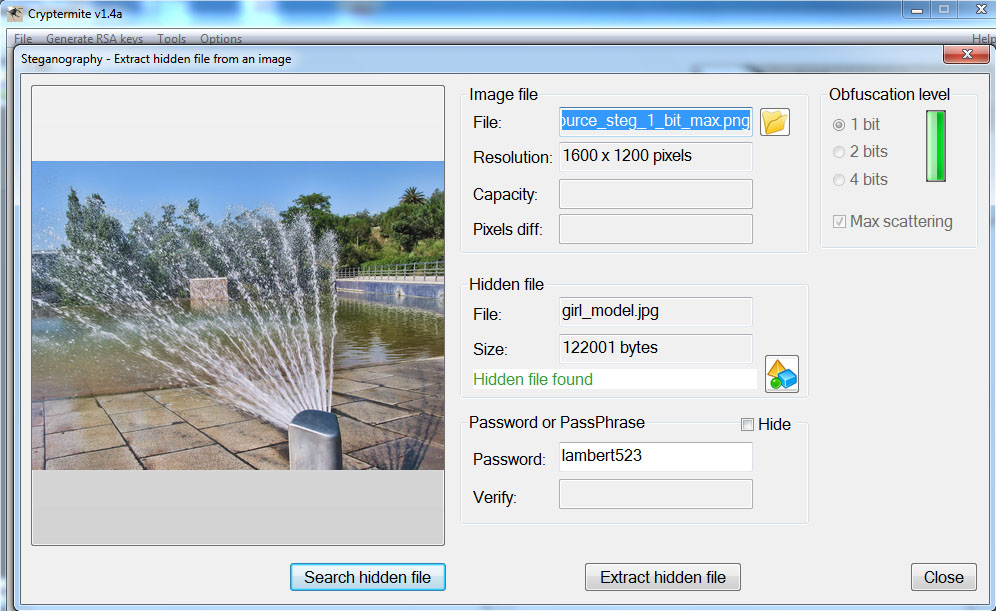Viewport: 996px width, 611px height.
Task: Close the Steganography dialog with red X
Action: 966,55
